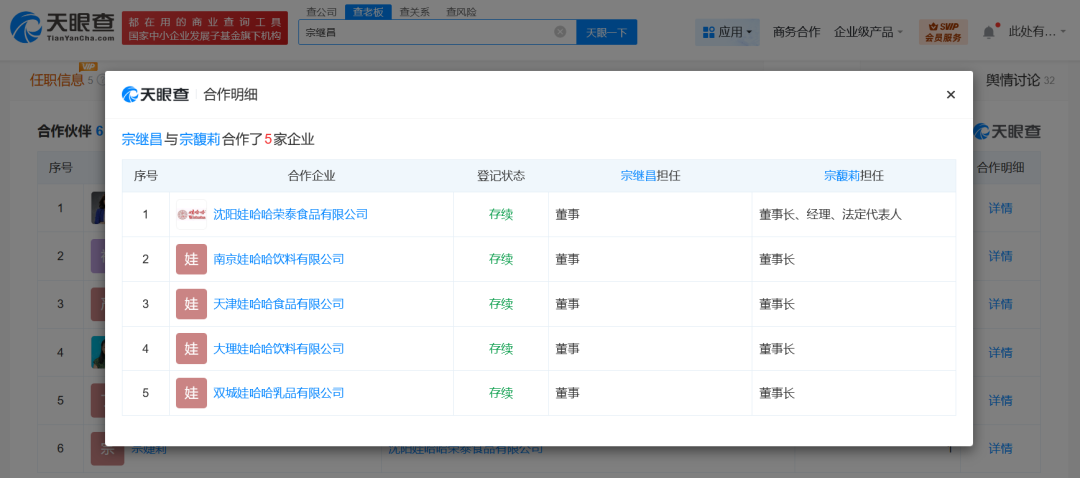1080x478 pixels.
Task: Click the 南京娃哈哈饮料 company avatar icon
Action: pos(191,259)
